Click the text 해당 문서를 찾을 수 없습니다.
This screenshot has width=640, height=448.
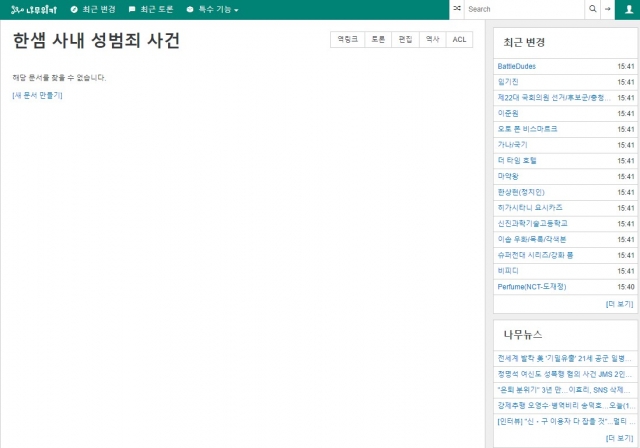coord(59,78)
